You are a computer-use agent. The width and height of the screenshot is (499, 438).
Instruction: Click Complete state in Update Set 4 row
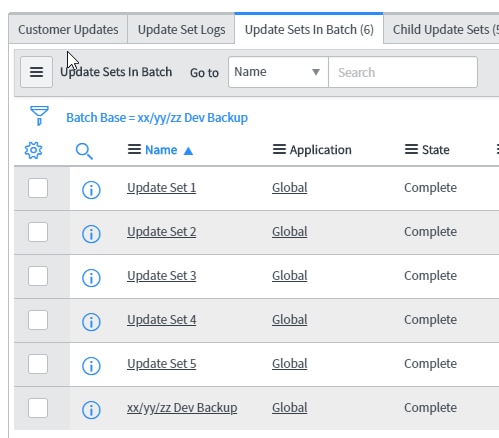coord(430,320)
